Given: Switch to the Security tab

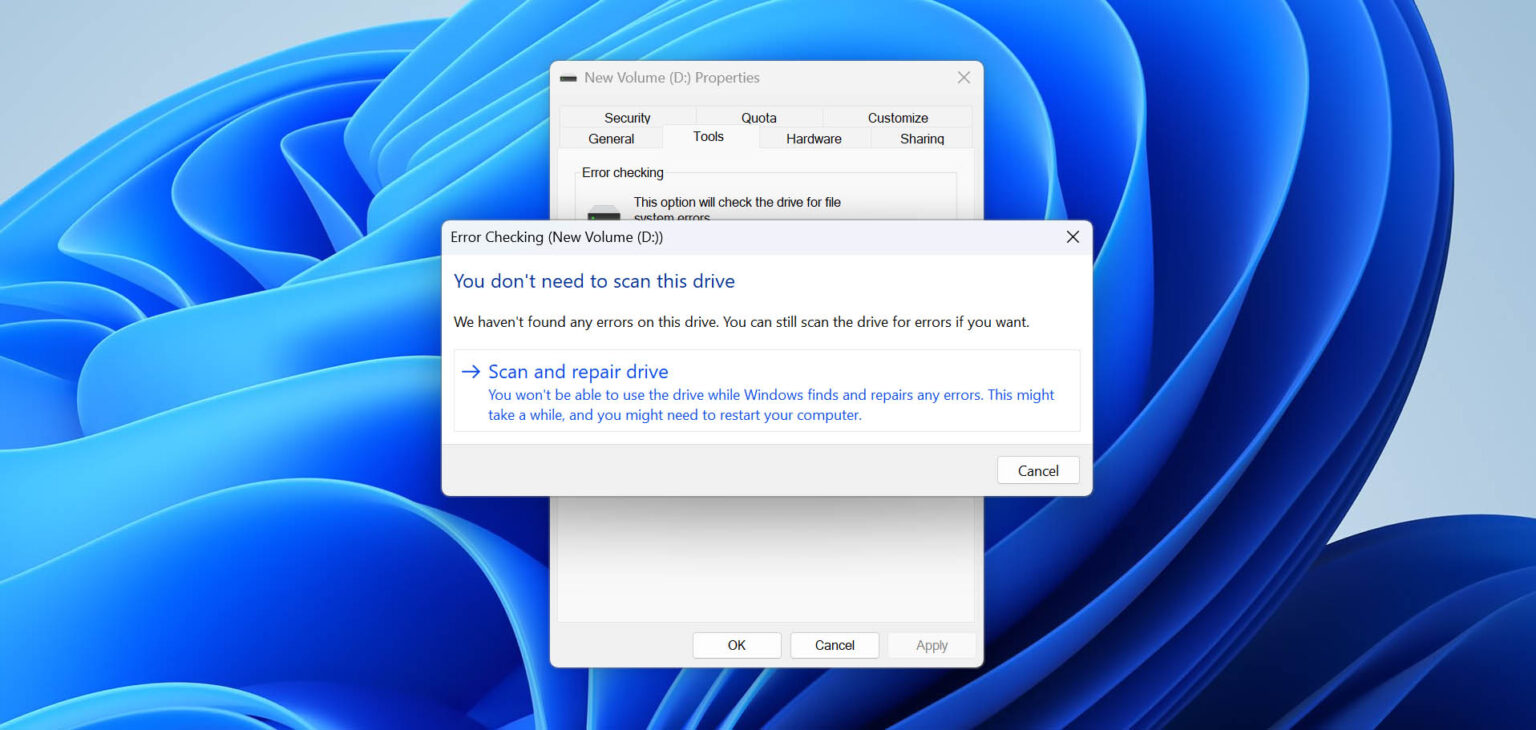Looking at the screenshot, I should click(x=626, y=117).
